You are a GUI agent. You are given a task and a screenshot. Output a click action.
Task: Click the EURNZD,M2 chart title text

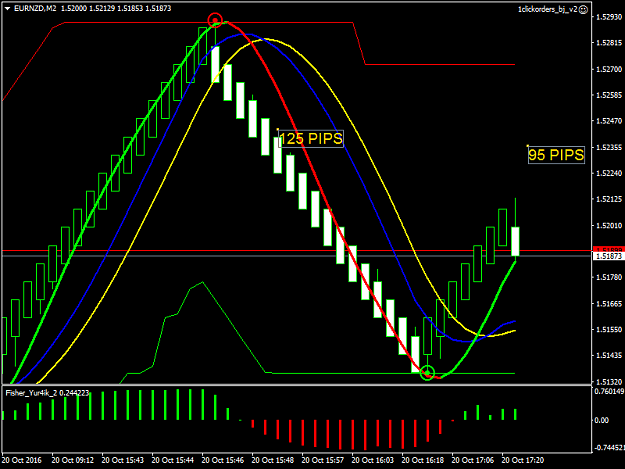coord(35,8)
